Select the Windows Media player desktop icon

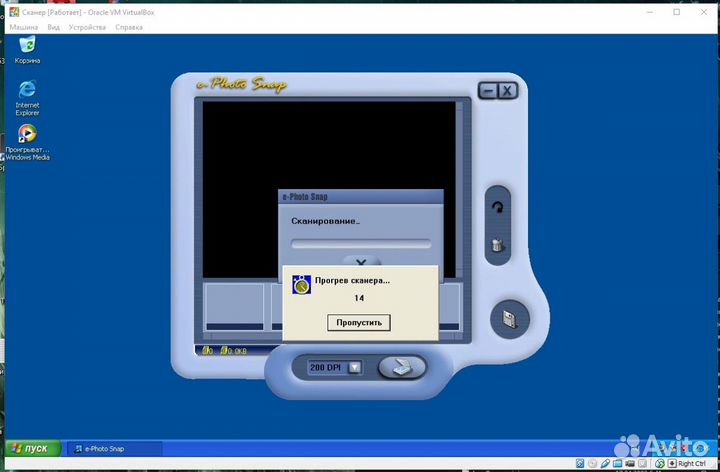(x=27, y=134)
